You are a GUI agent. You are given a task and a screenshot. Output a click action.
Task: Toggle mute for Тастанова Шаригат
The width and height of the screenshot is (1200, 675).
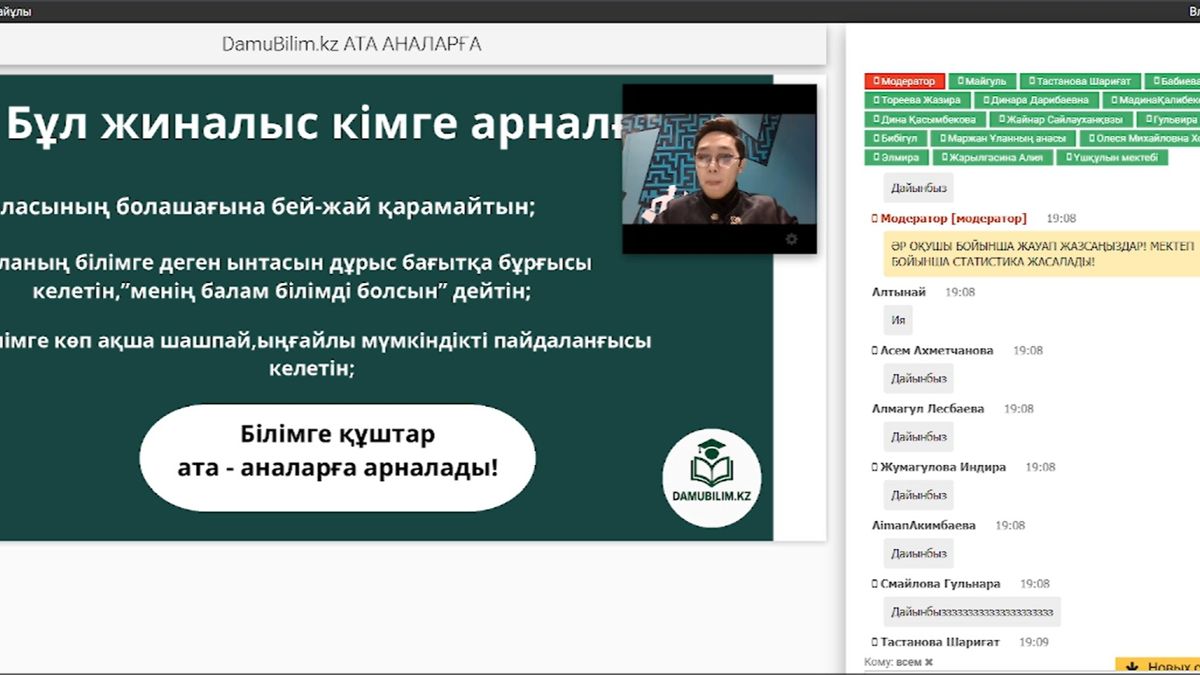(1031, 82)
